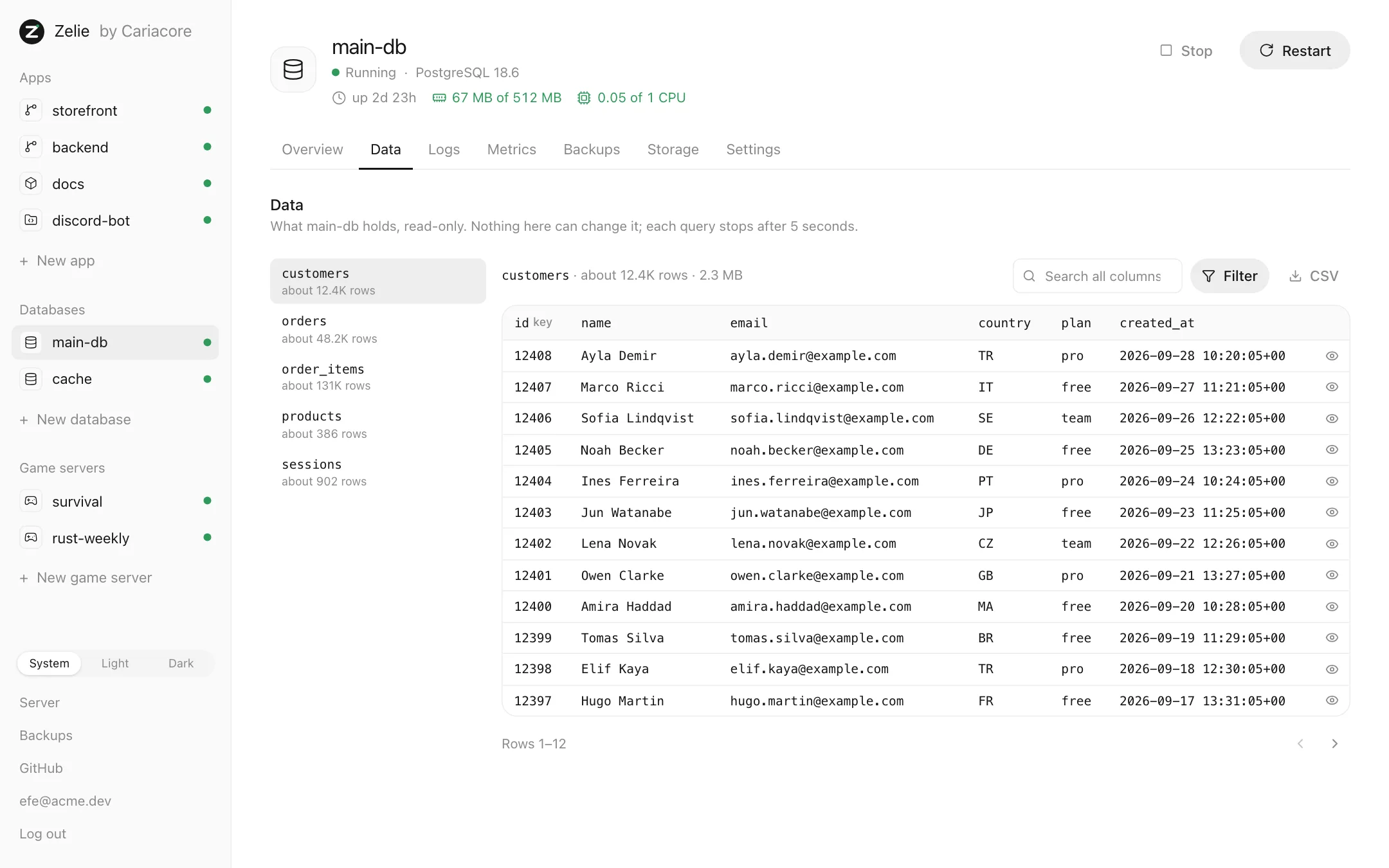Click Log out link
1389x868 pixels.
point(42,834)
